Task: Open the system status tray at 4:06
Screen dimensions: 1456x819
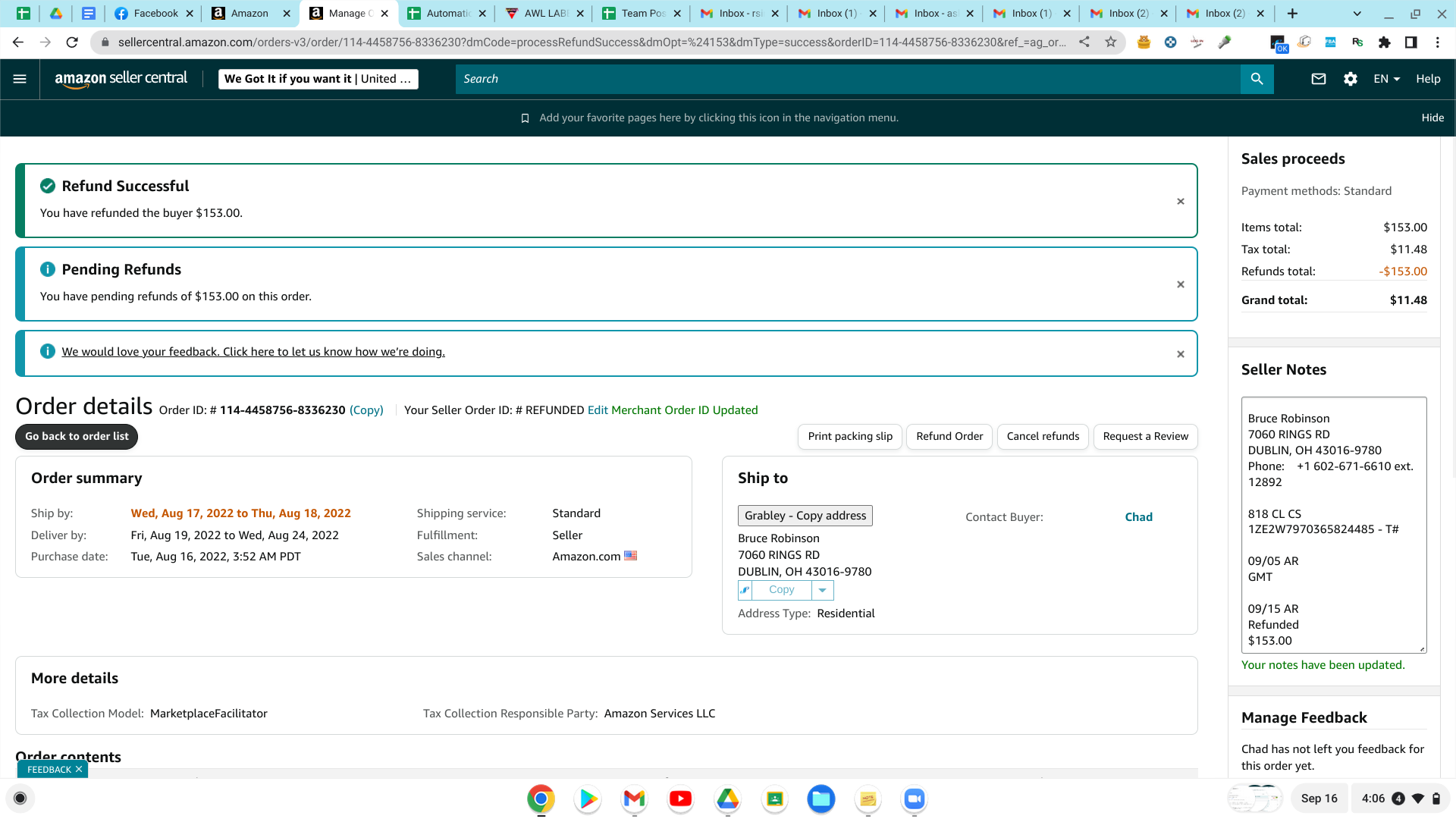Action: click(x=1401, y=799)
